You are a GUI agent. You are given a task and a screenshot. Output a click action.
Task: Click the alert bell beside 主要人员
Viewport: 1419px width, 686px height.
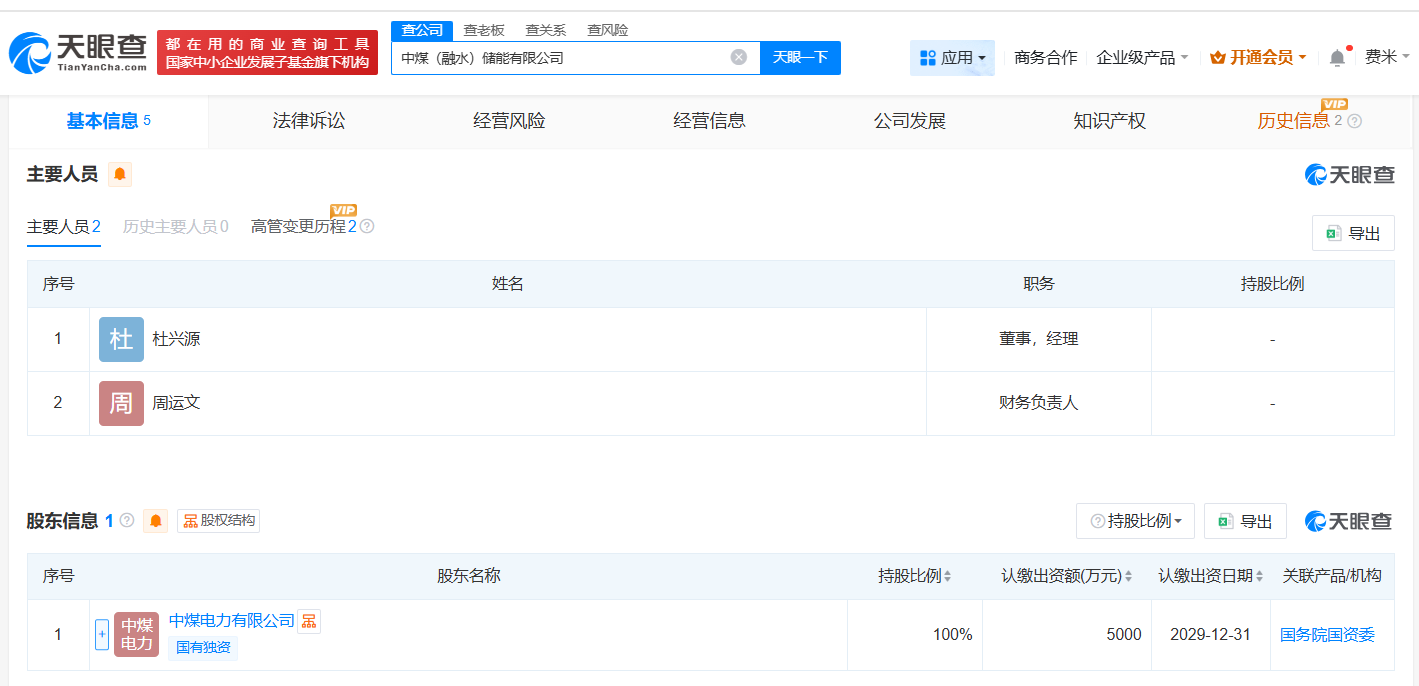click(x=120, y=173)
